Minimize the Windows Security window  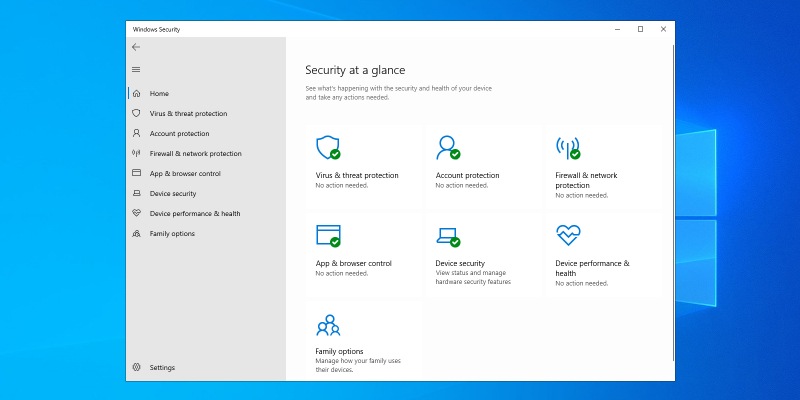coord(617,29)
